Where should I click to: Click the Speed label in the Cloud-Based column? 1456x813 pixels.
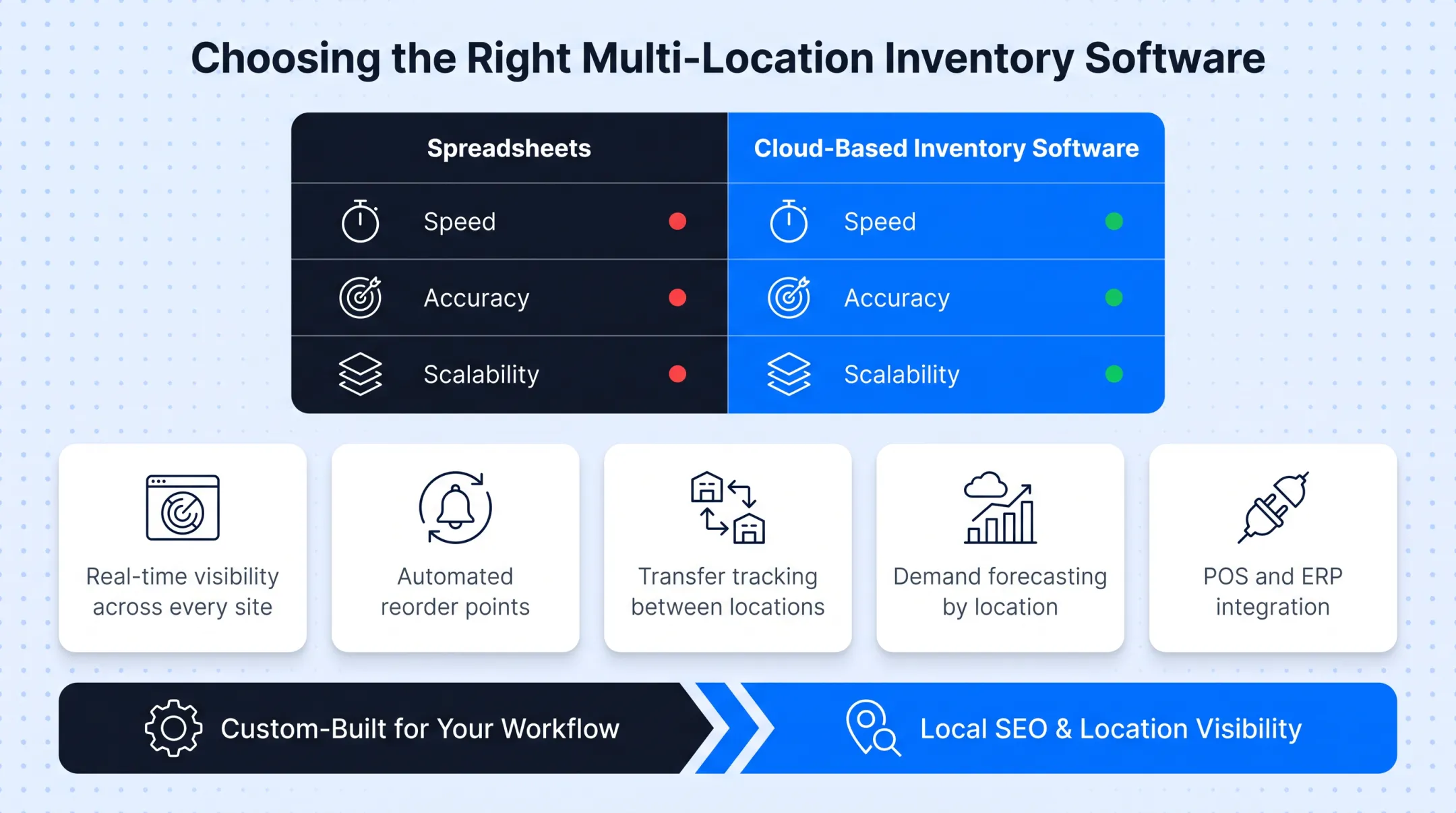pyautogui.click(x=880, y=222)
